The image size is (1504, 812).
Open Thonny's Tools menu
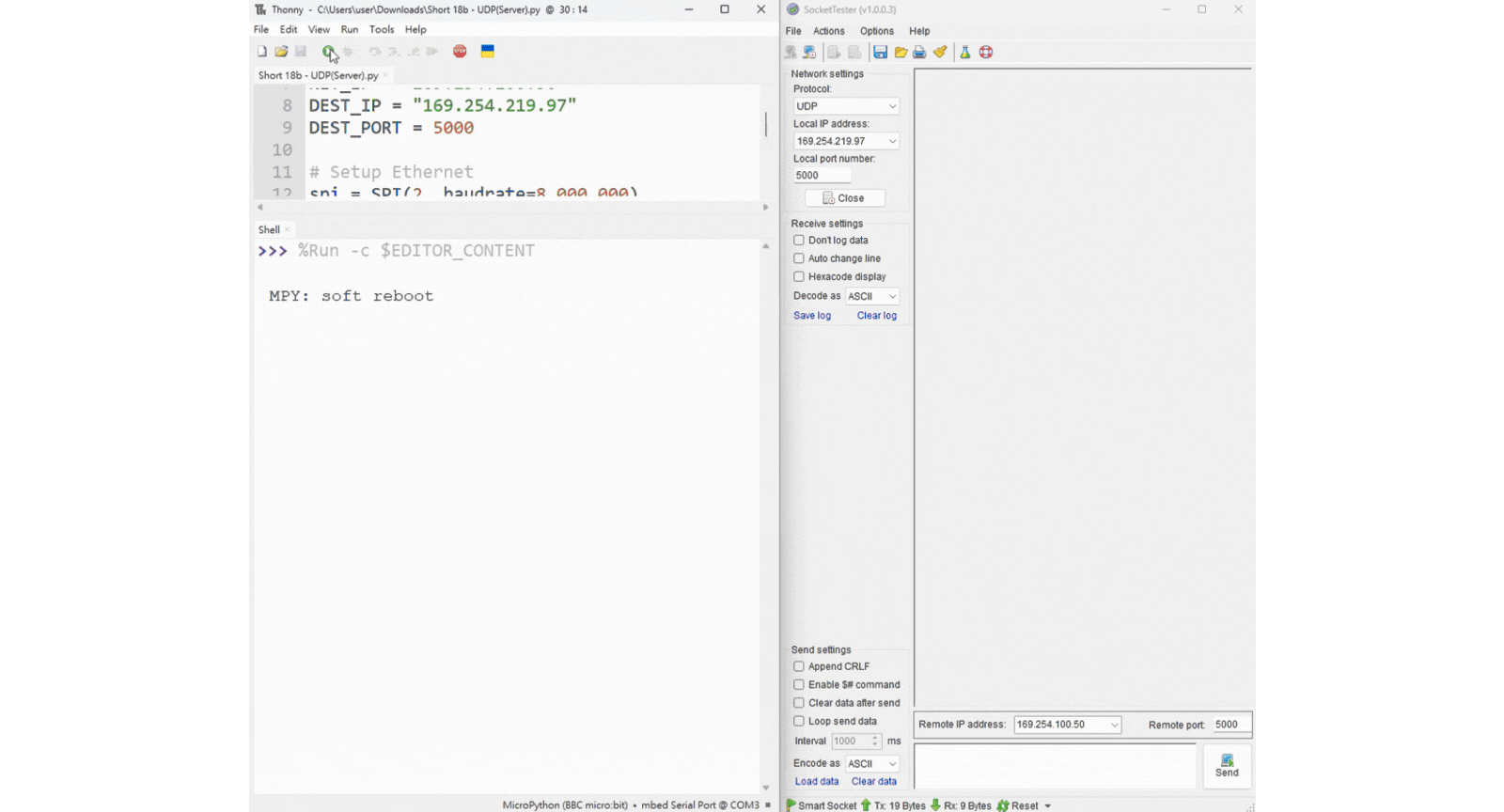coord(382,29)
